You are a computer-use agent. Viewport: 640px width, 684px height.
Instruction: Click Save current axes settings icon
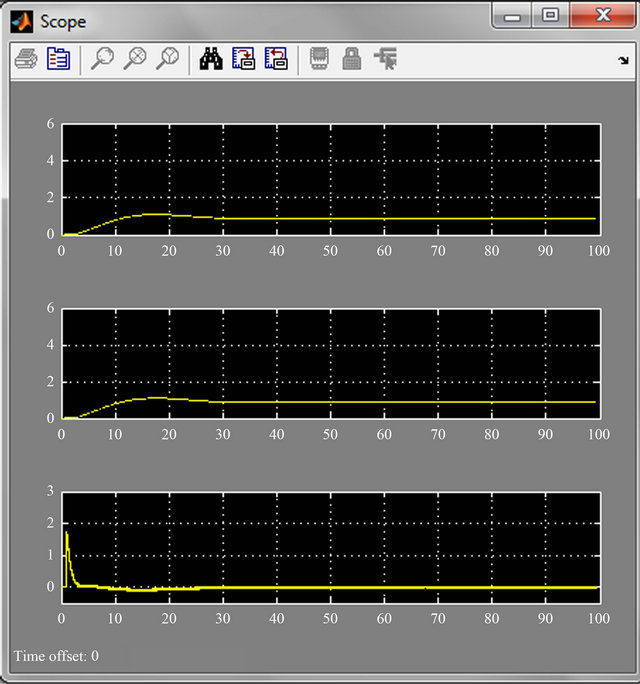[x=243, y=58]
